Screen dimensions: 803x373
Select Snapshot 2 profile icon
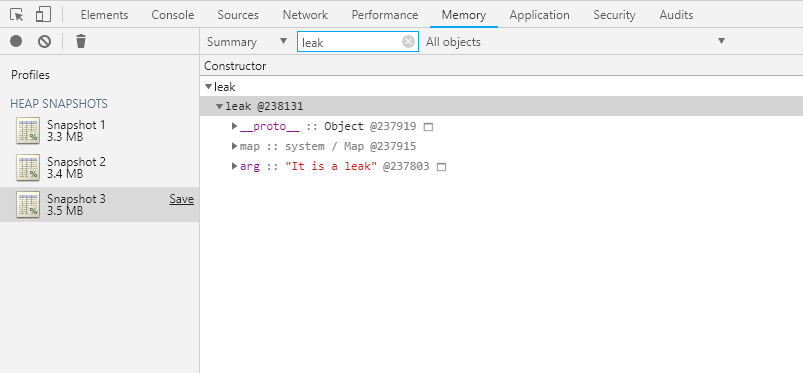click(28, 168)
